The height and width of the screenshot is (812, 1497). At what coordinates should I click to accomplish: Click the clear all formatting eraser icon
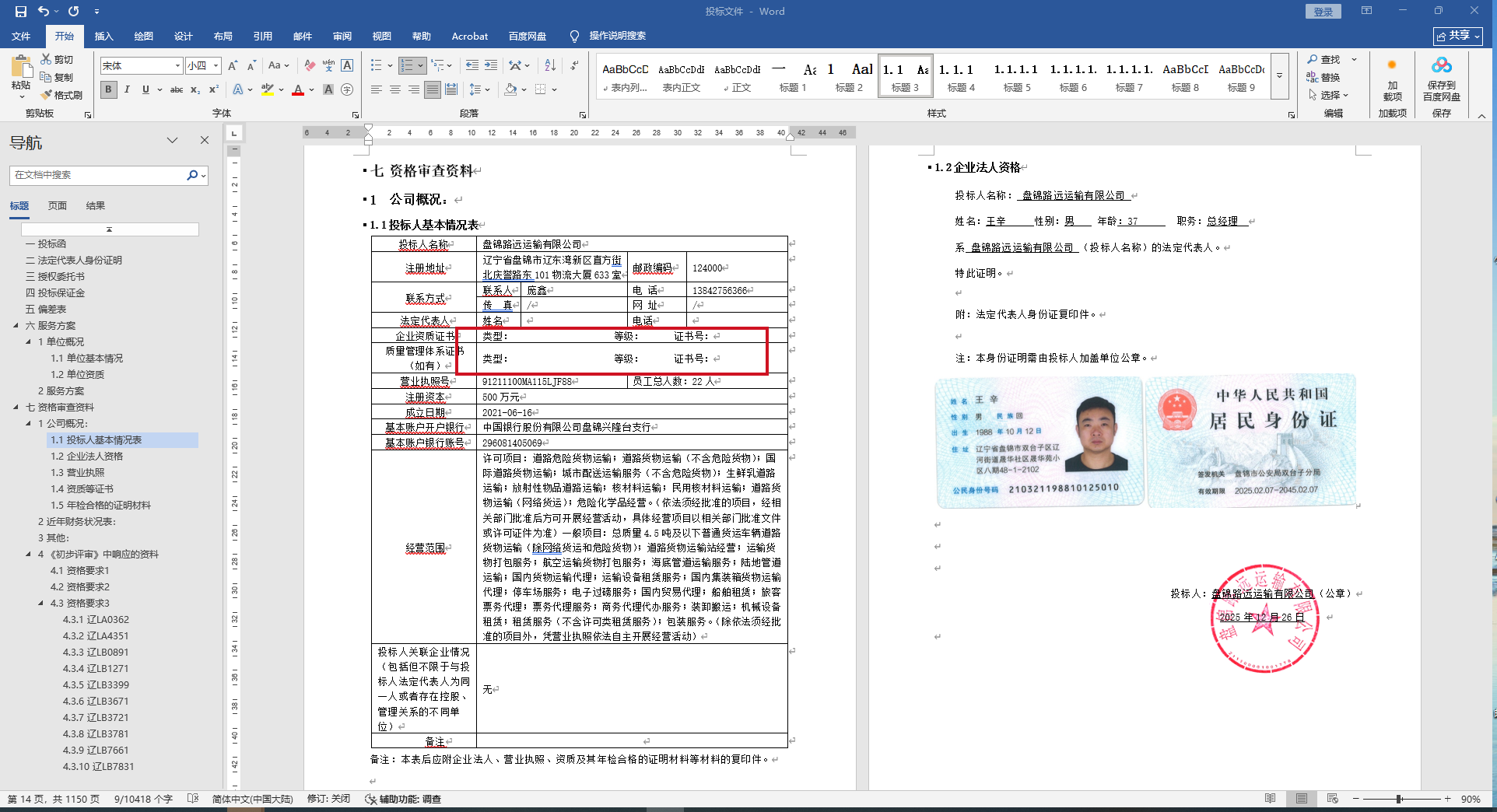(x=310, y=66)
